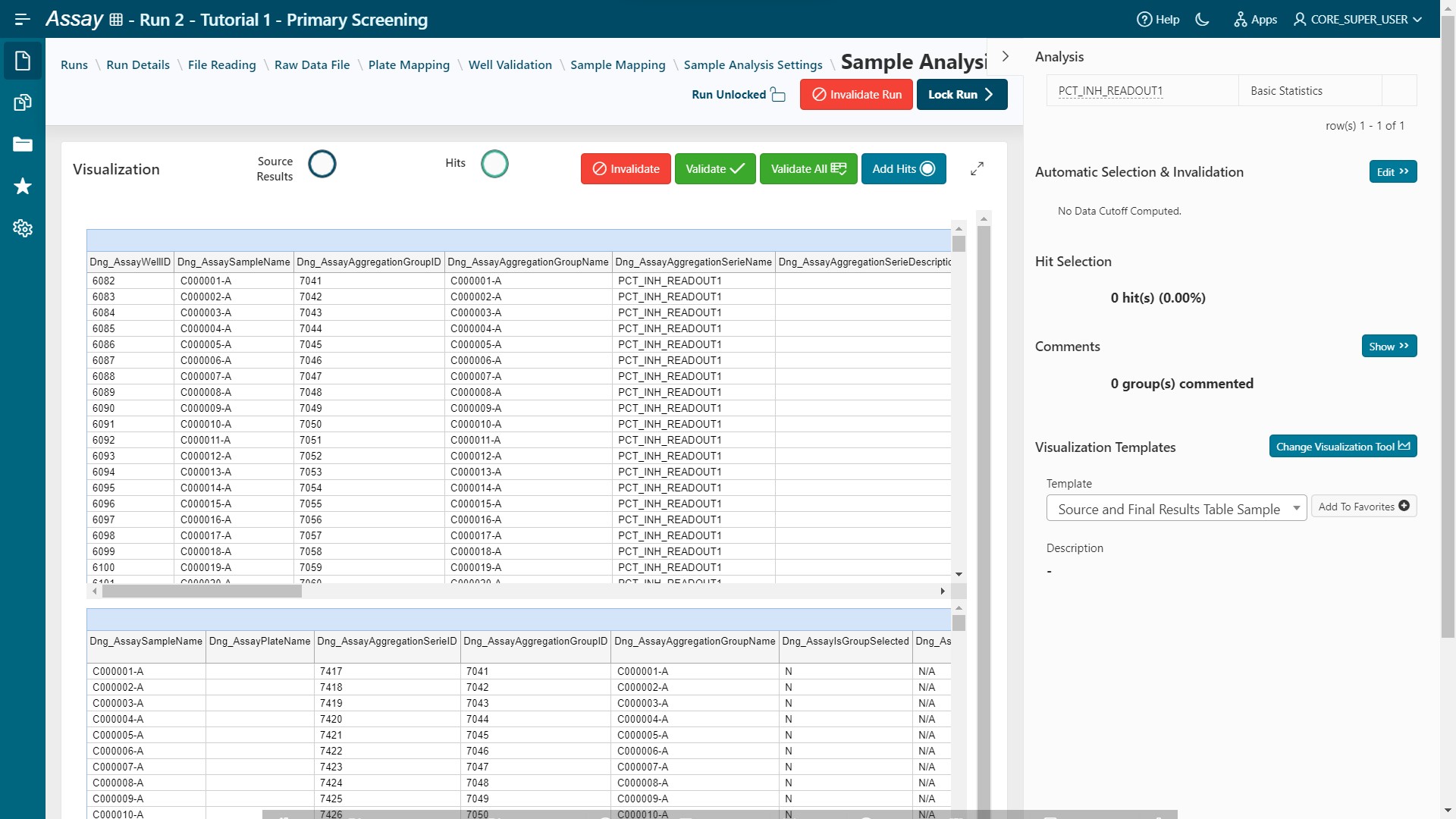This screenshot has width=1456, height=819.
Task: Click page scrollbar down arrow
Action: coord(1448,811)
